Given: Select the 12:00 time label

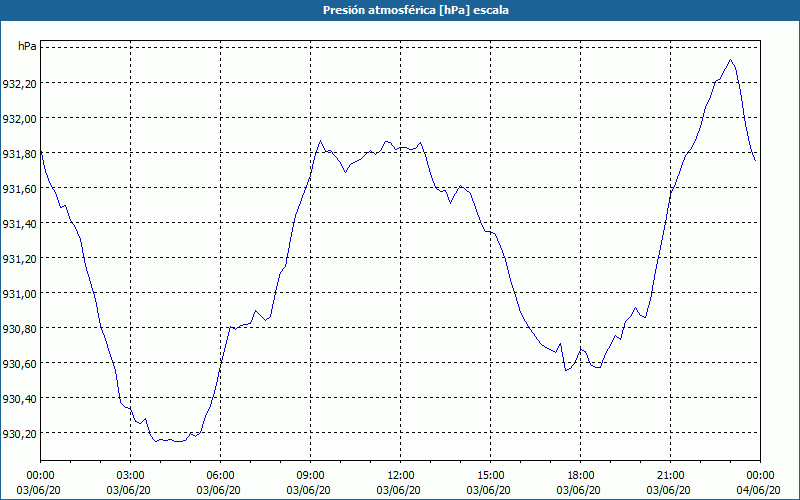Looking at the screenshot, I should point(401,476).
